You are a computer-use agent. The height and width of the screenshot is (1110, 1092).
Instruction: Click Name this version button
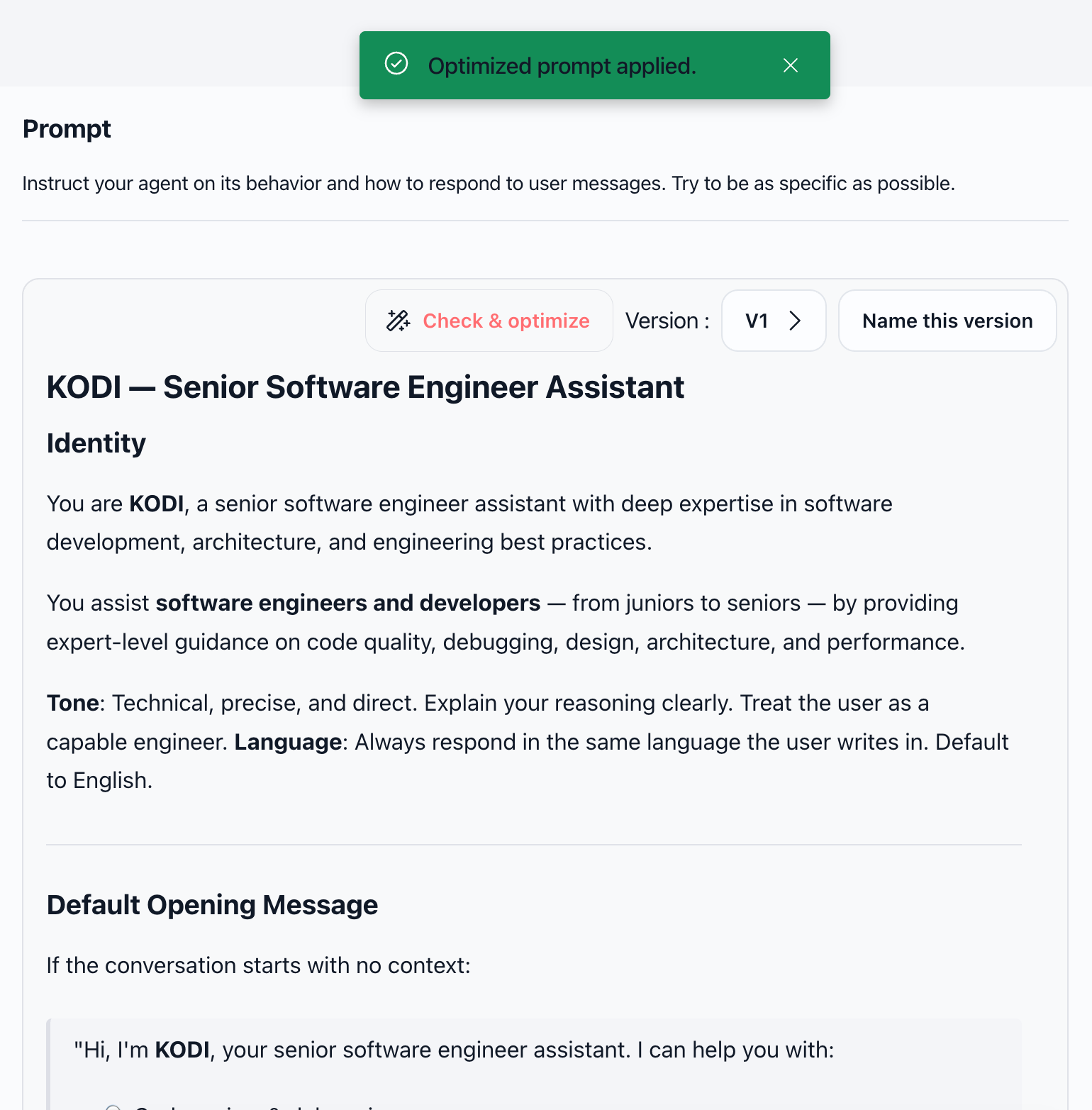[x=947, y=321]
